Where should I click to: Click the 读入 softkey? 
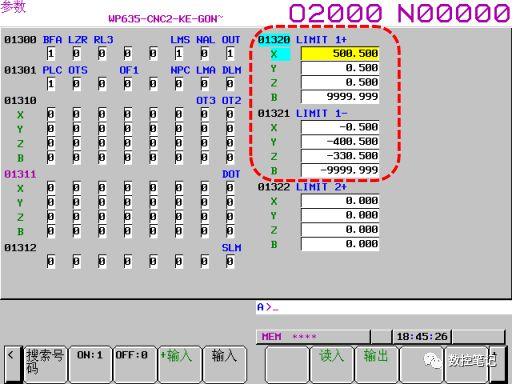(x=332, y=364)
